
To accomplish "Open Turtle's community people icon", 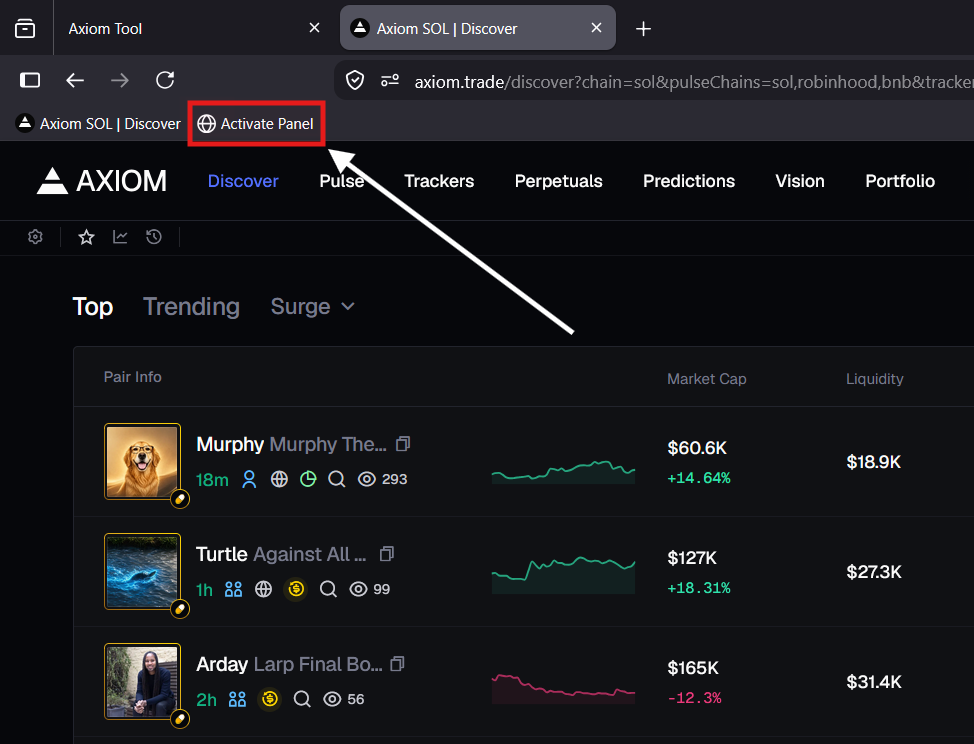I will tap(234, 589).
